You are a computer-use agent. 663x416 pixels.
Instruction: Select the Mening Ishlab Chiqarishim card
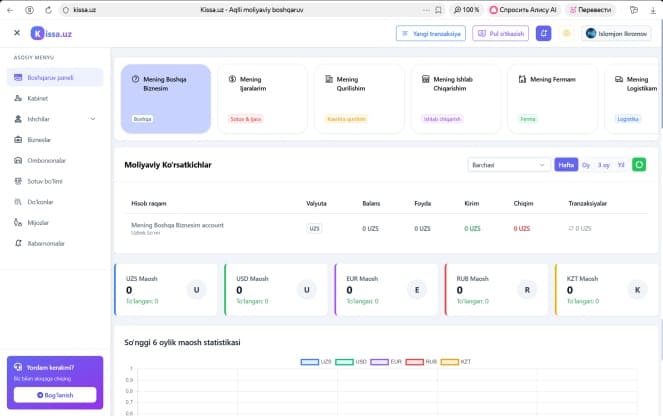click(456, 99)
